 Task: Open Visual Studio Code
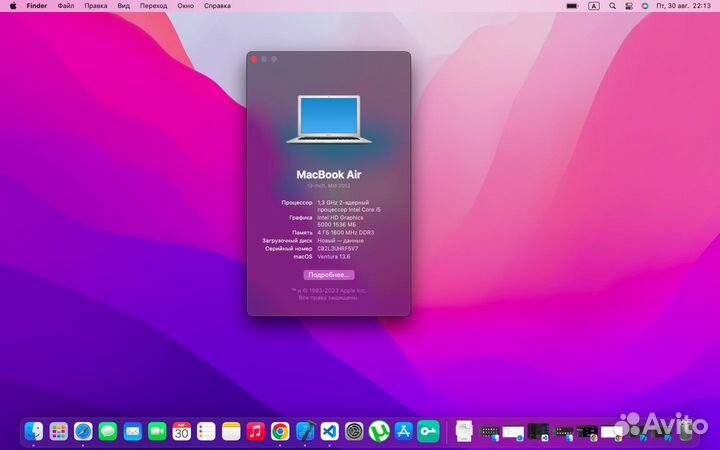click(x=330, y=432)
